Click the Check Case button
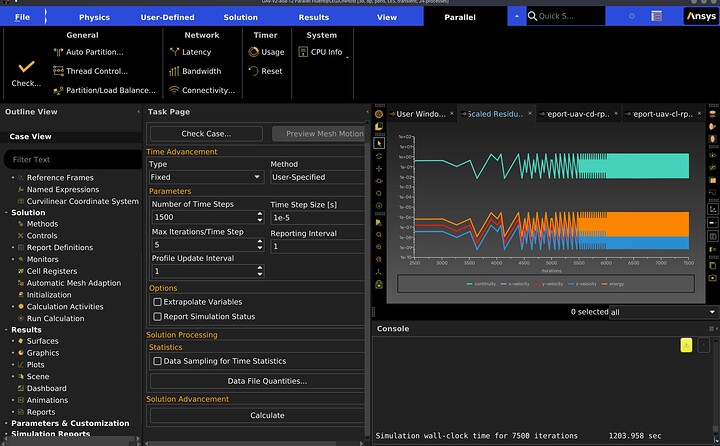Screen dimensions: 720x446 (x=206, y=134)
